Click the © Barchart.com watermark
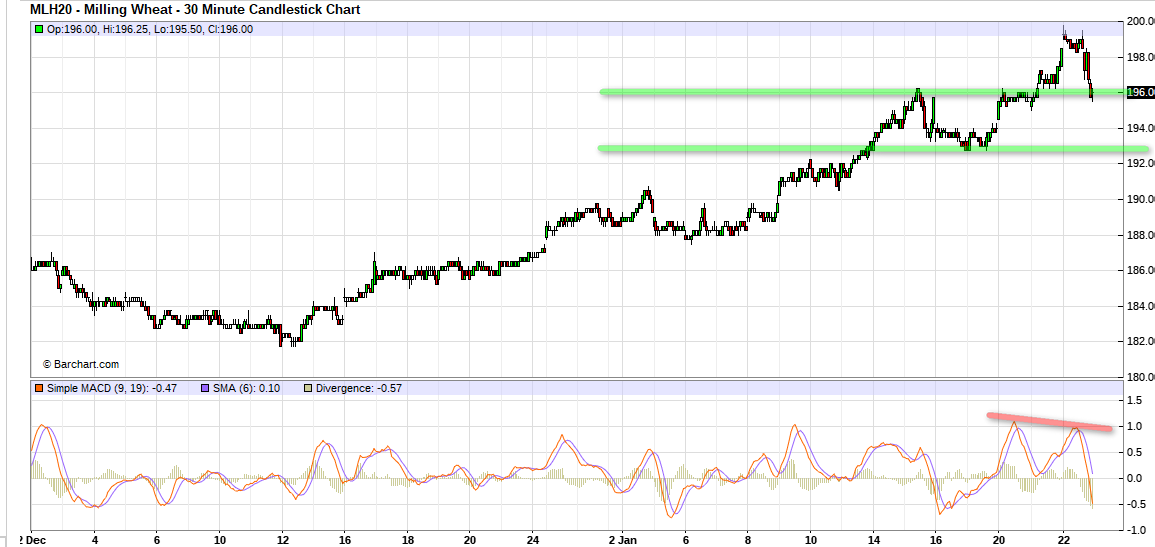The image size is (1155, 547). click(x=80, y=365)
